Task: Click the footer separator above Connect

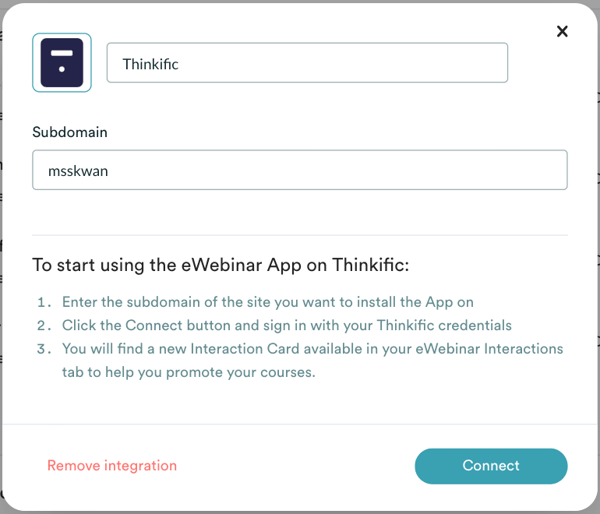Action: [x=300, y=424]
